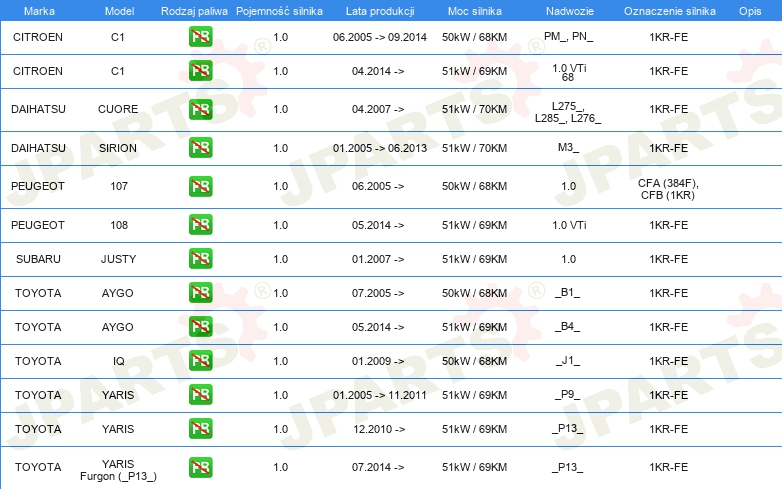This screenshot has height=489, width=782.
Task: Click the _B1_ body cell
Action: coord(568,293)
